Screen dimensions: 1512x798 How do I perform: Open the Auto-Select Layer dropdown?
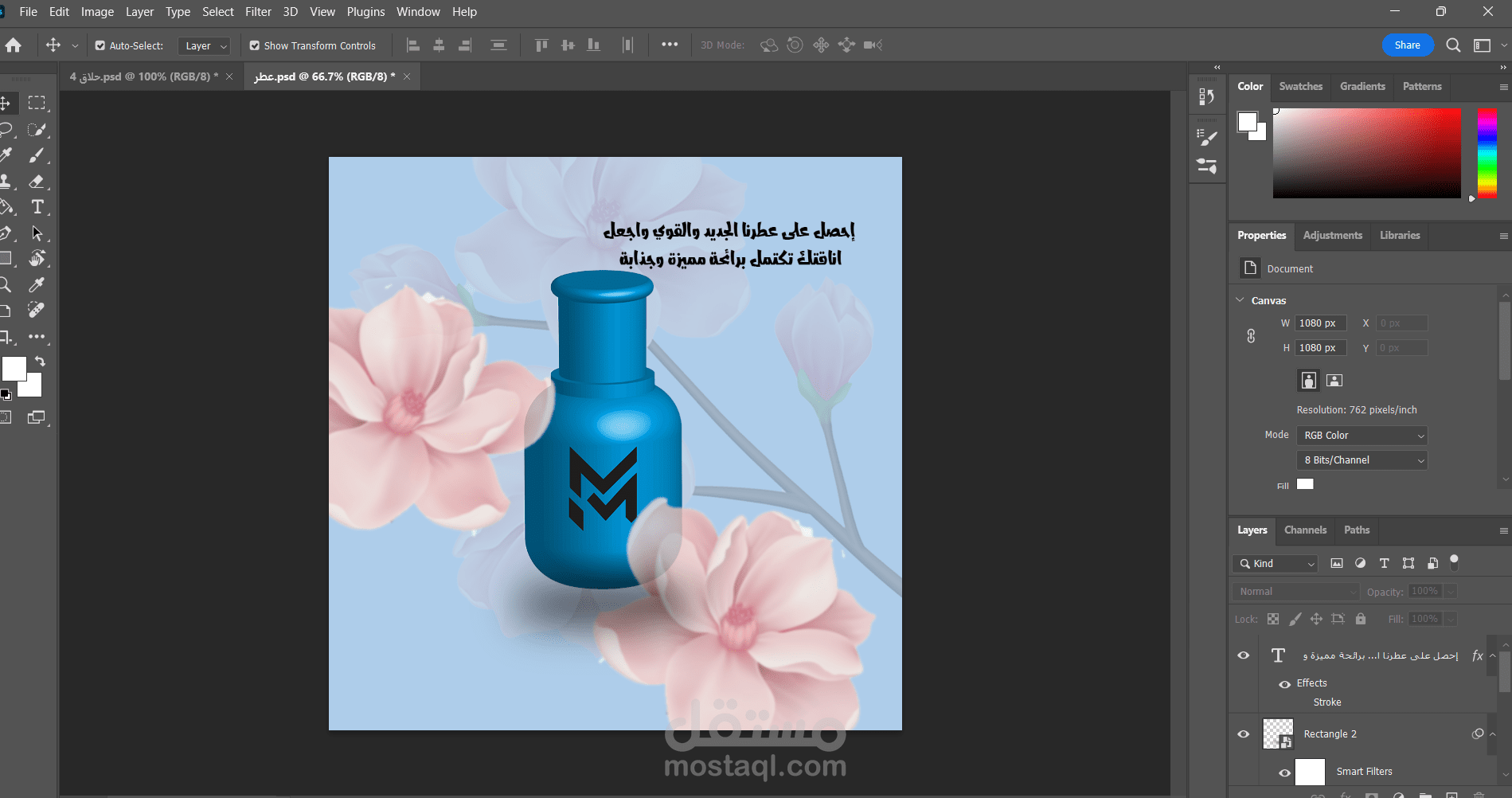(x=205, y=45)
